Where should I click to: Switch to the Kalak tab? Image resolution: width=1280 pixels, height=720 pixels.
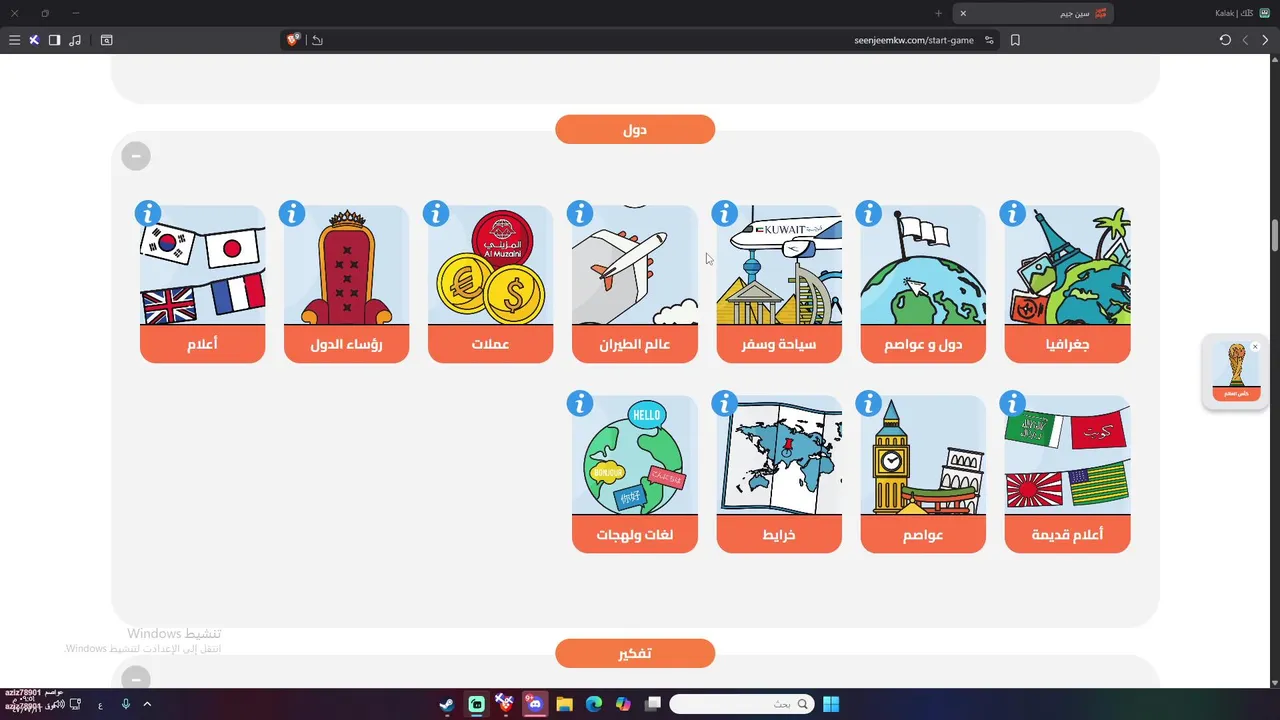1242,13
